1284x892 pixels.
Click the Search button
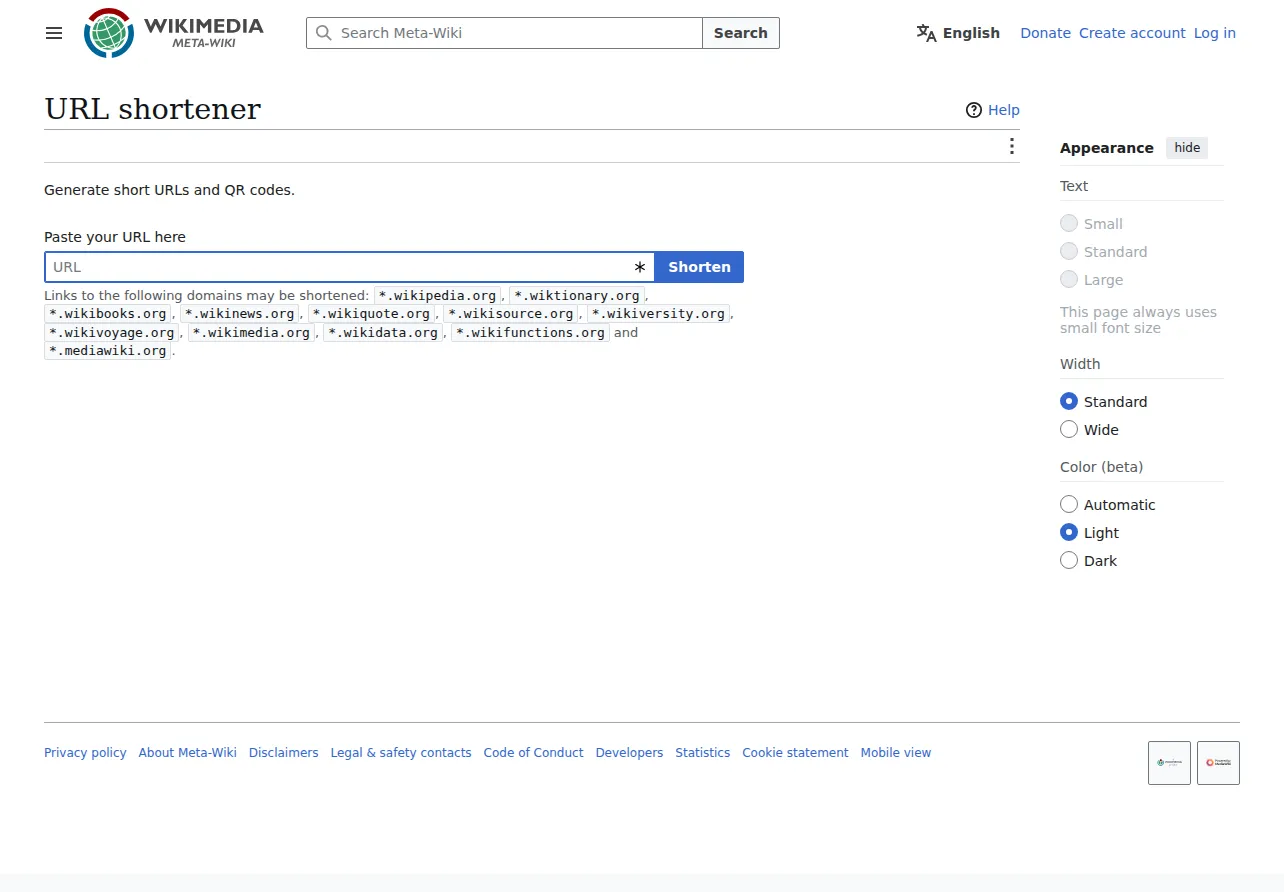741,33
